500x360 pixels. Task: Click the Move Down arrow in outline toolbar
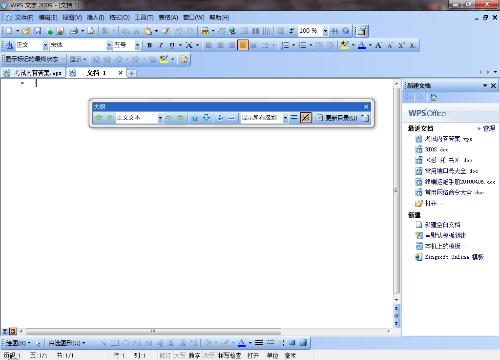point(207,118)
